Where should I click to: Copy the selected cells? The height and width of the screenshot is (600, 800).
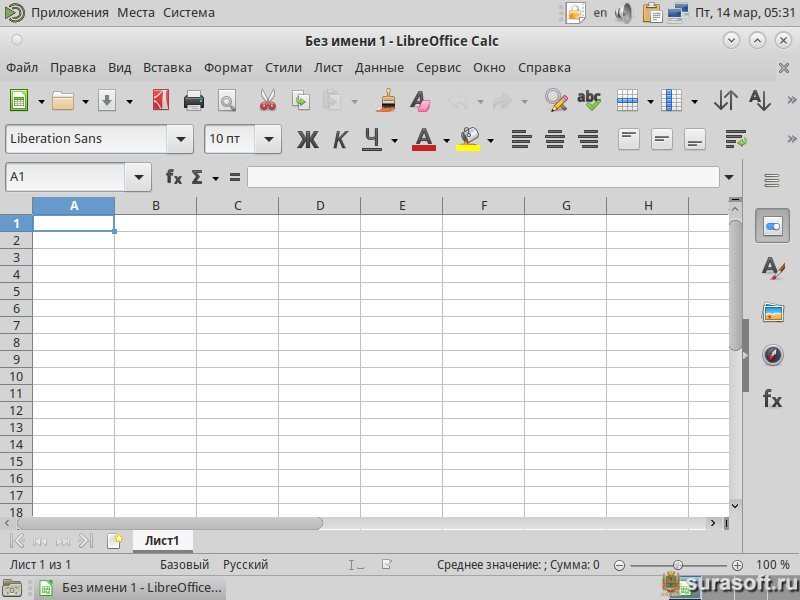[301, 101]
